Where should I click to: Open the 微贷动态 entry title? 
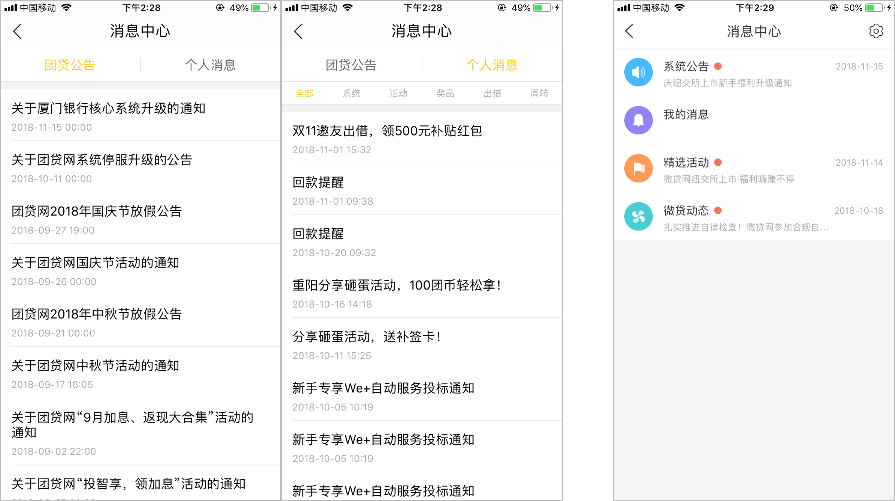tap(686, 211)
